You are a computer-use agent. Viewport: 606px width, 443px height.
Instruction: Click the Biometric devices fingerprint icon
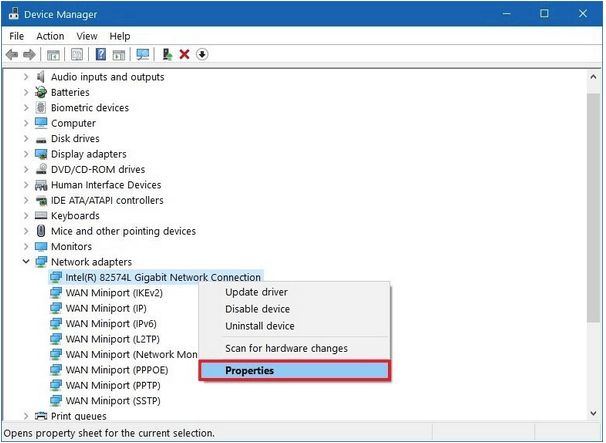41,107
